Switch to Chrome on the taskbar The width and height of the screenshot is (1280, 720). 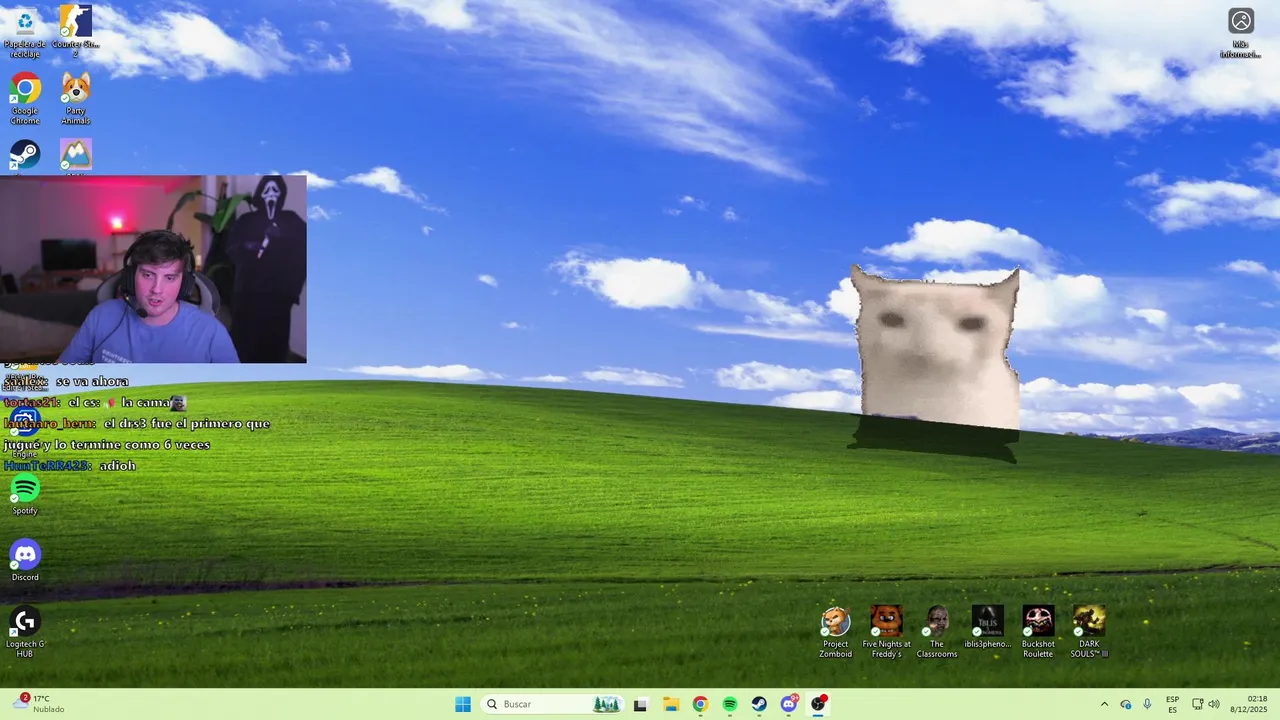pyautogui.click(x=700, y=704)
